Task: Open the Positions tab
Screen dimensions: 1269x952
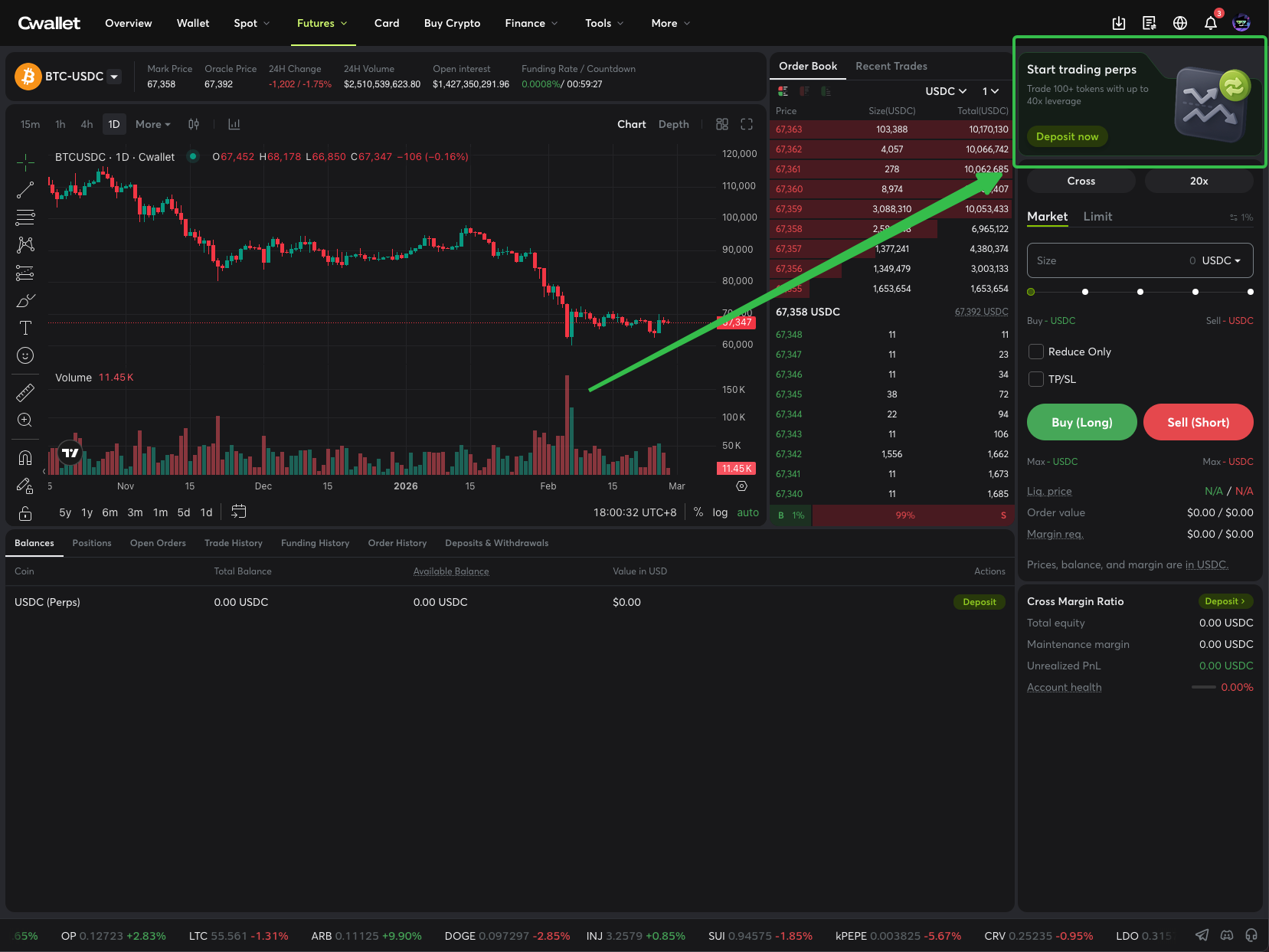Action: point(92,543)
